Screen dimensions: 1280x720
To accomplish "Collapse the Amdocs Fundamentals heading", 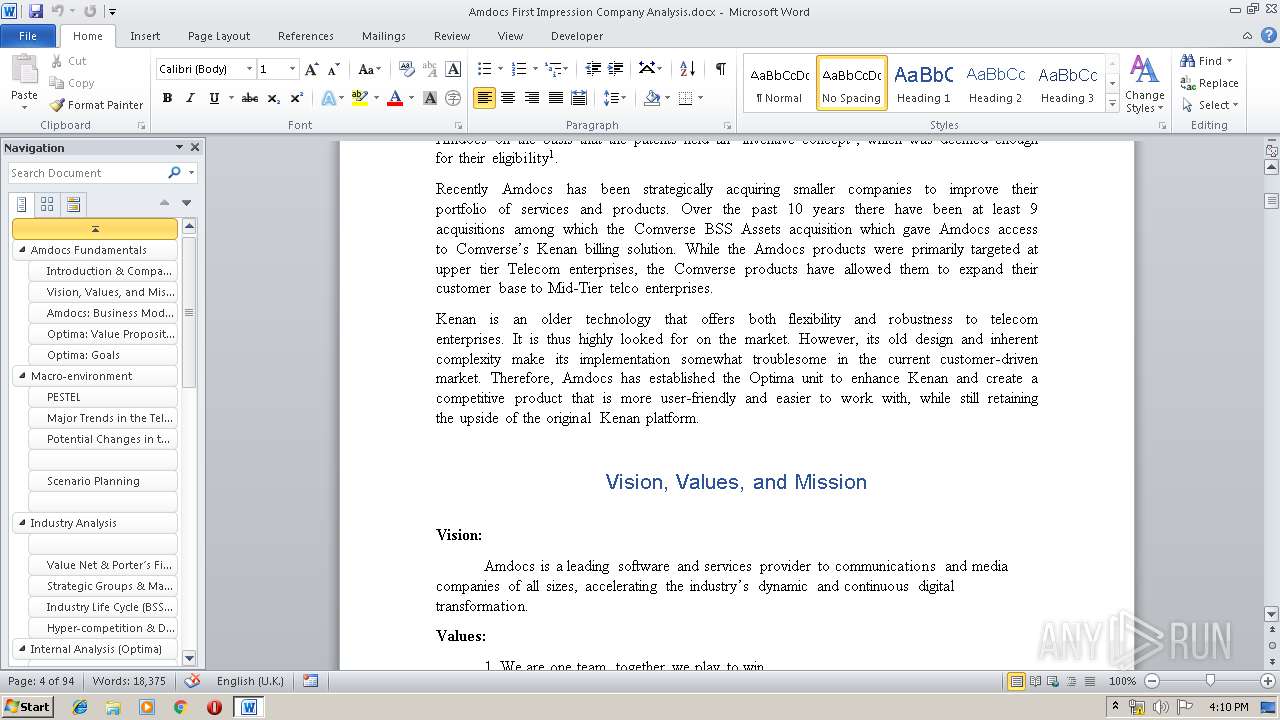I will tap(21, 250).
